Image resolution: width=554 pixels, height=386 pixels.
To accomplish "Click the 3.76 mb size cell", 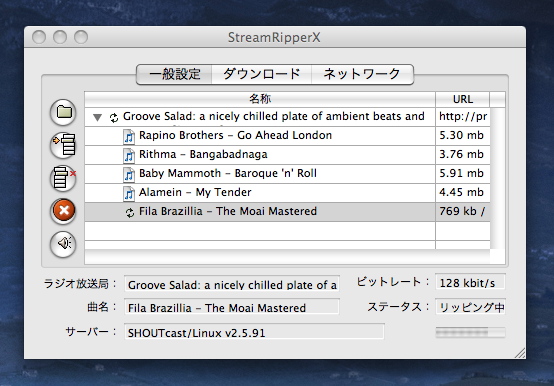I will pyautogui.click(x=463, y=155).
